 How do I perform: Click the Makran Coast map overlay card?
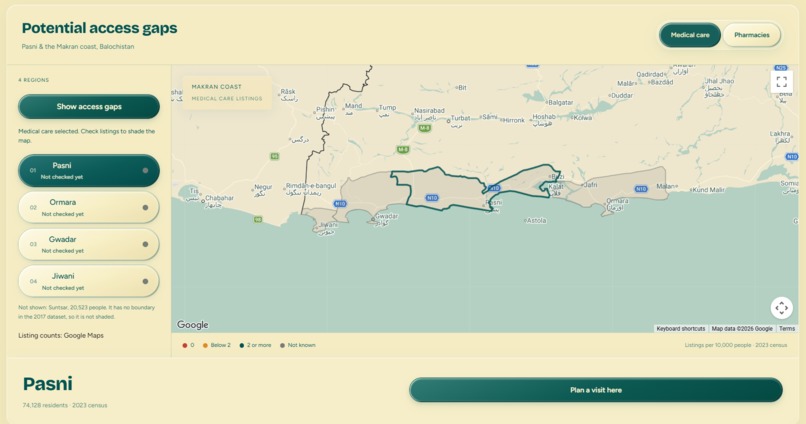pos(227,93)
